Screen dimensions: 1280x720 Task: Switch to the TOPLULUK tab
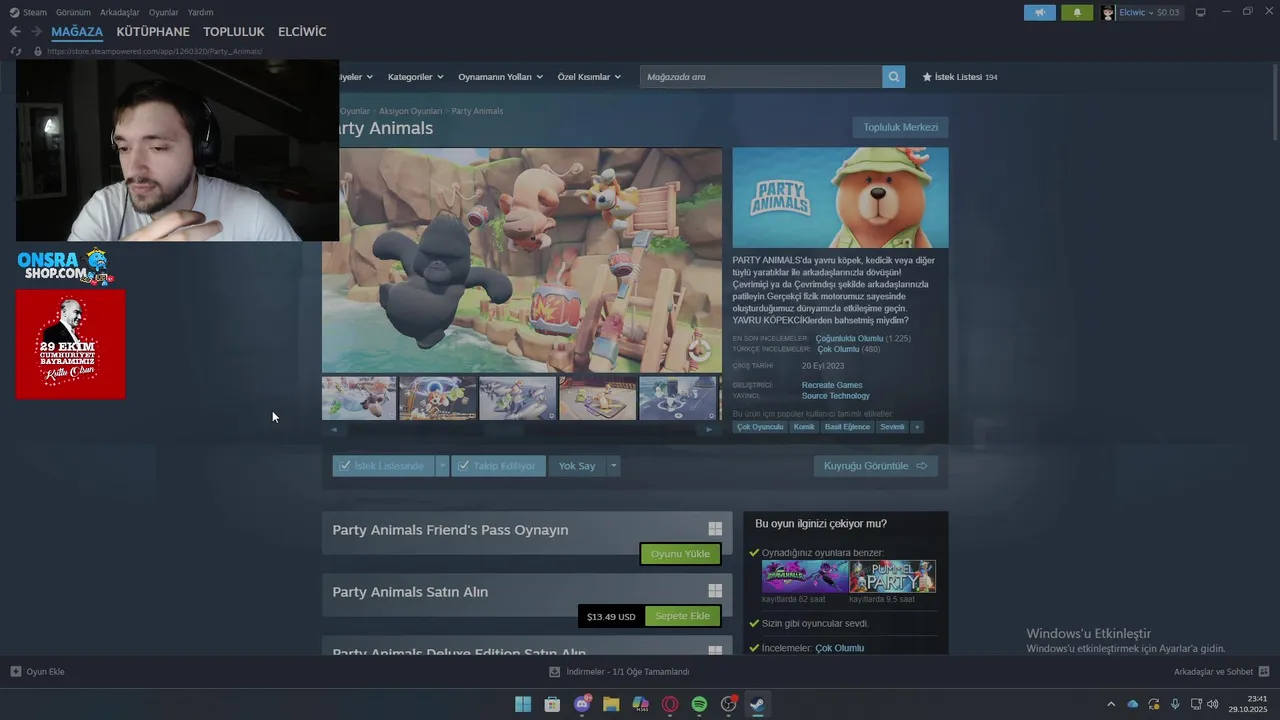tap(234, 32)
